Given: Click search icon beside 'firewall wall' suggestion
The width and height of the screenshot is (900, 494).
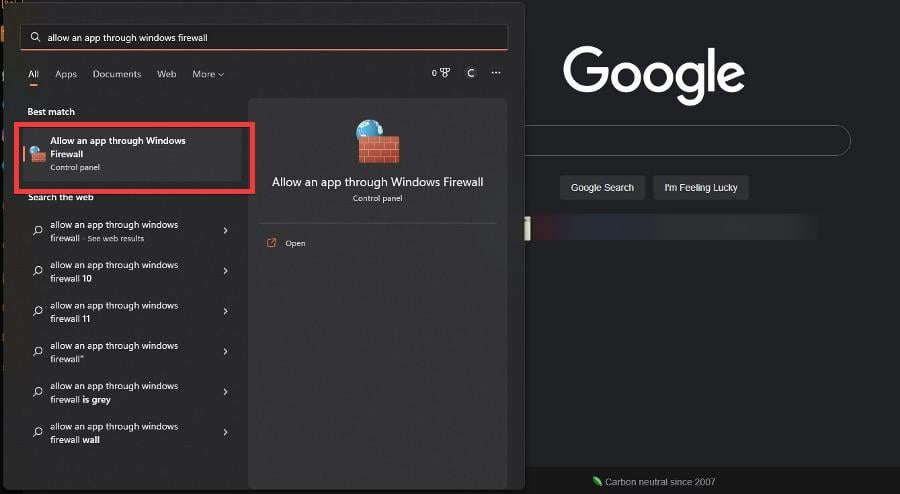Looking at the screenshot, I should coord(38,432).
